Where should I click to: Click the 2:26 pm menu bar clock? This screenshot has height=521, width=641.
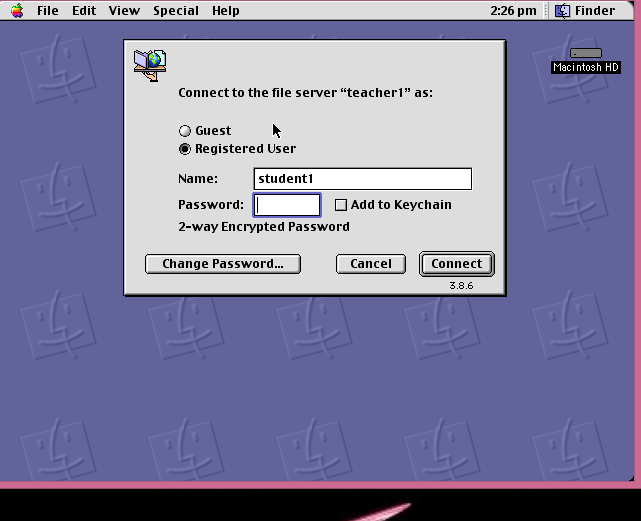pyautogui.click(x=513, y=11)
